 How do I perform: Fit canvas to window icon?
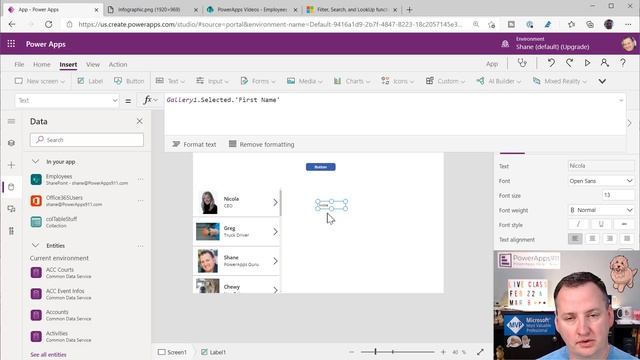480,352
